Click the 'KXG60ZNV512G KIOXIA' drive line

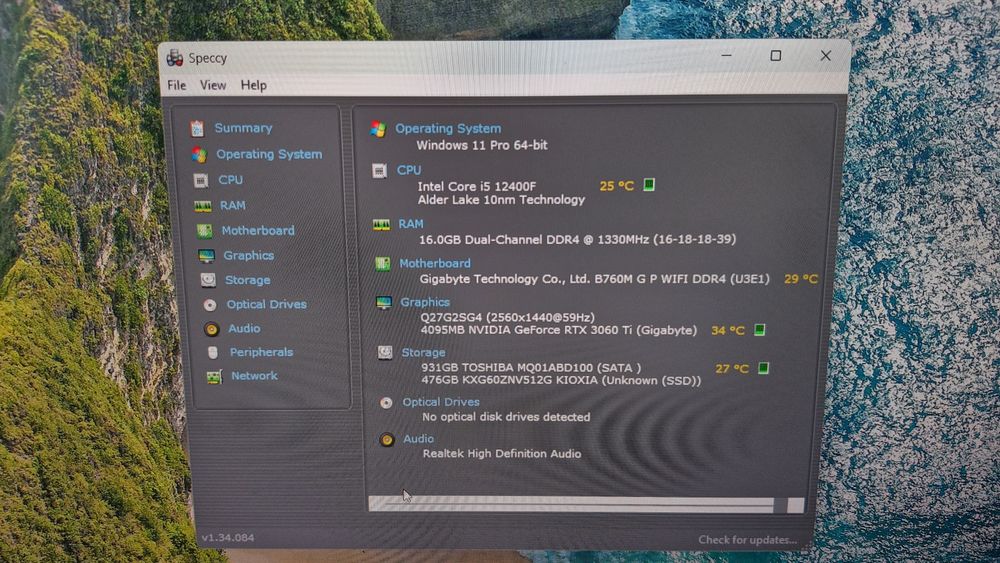tap(561, 381)
